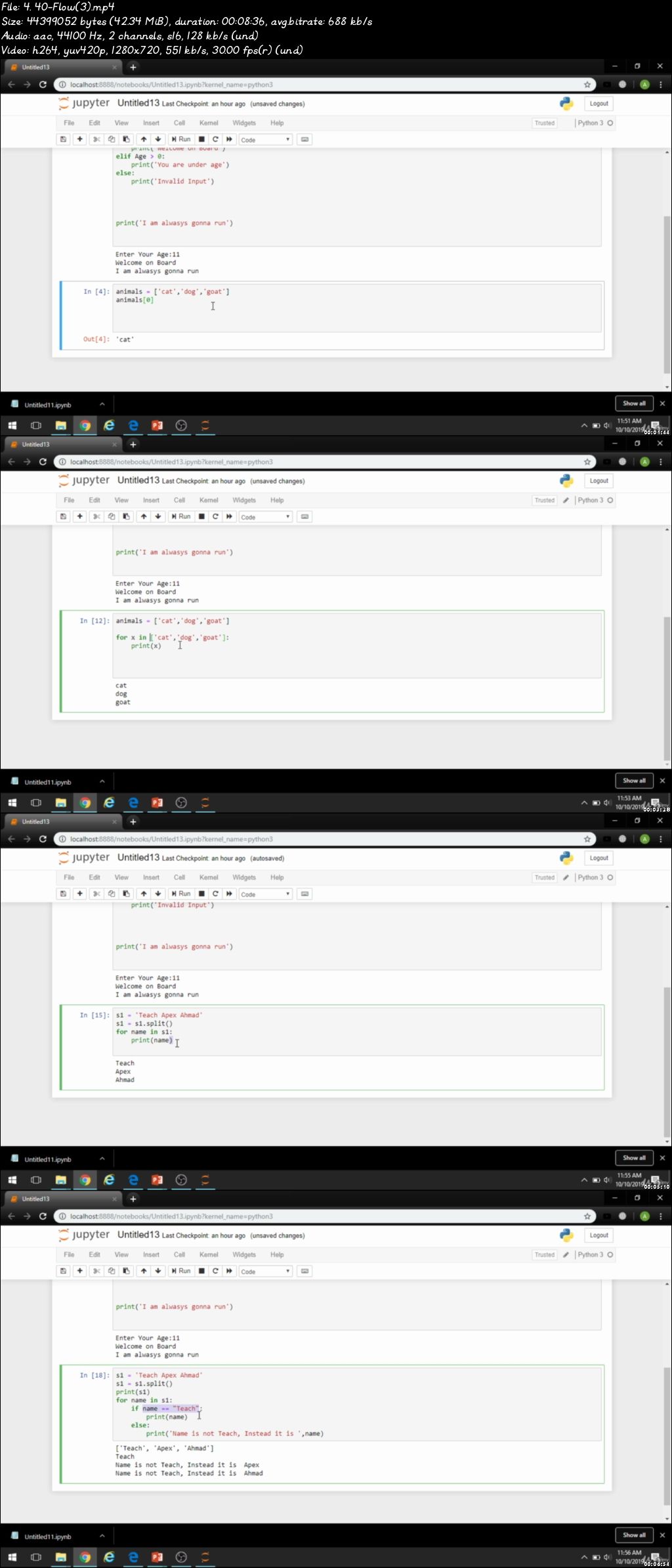Select Untitled13 browser tab in In [15] frame
This screenshot has height=1568, width=672.
click(x=62, y=821)
